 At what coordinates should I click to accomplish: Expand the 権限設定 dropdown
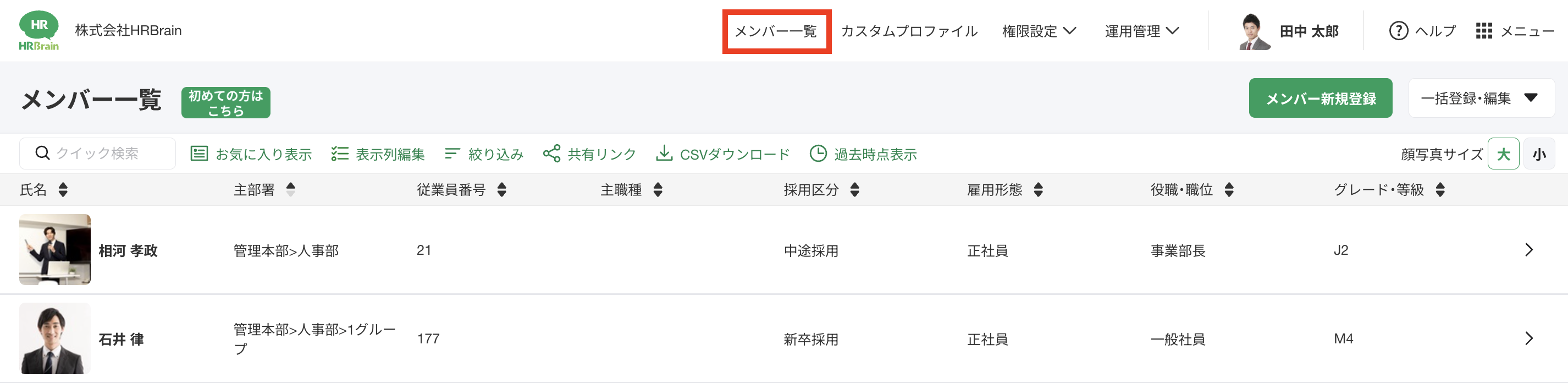1039,31
